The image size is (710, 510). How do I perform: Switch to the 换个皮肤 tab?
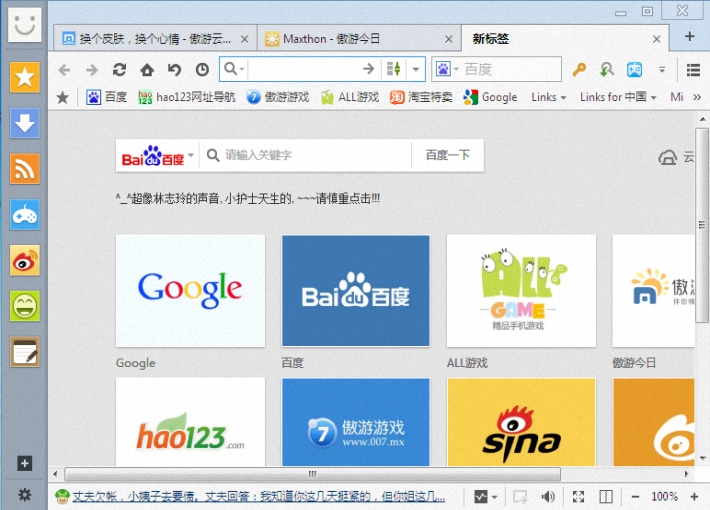pyautogui.click(x=155, y=39)
